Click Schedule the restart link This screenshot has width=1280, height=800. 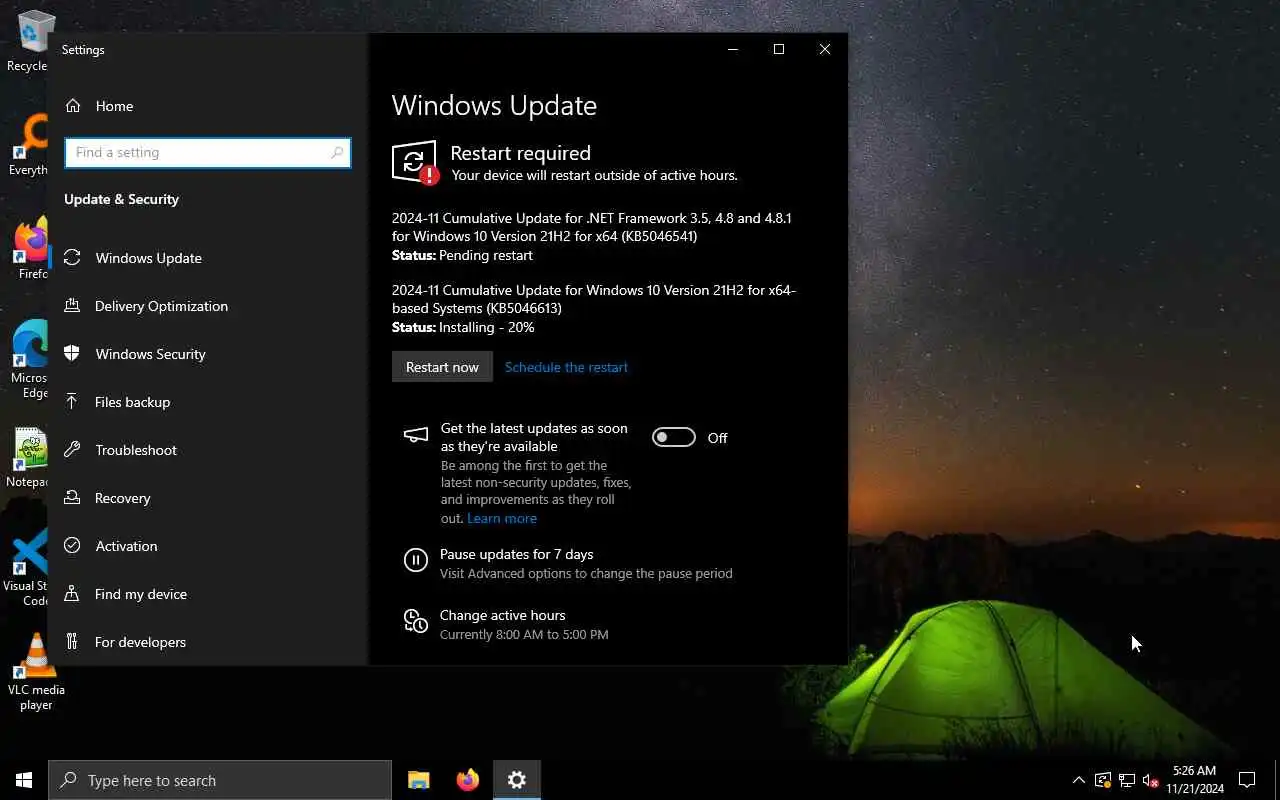566,367
